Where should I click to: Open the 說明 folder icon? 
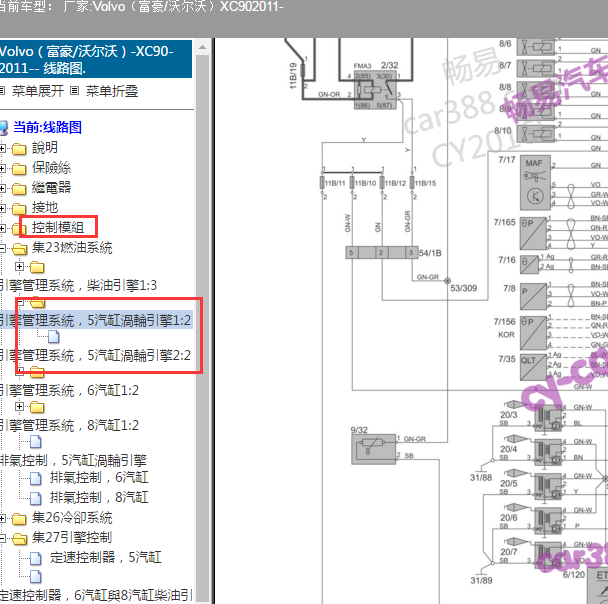[19, 149]
